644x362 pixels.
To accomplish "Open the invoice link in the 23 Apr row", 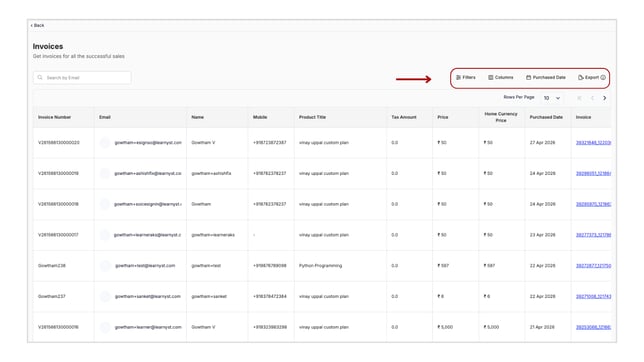I will [x=593, y=235].
